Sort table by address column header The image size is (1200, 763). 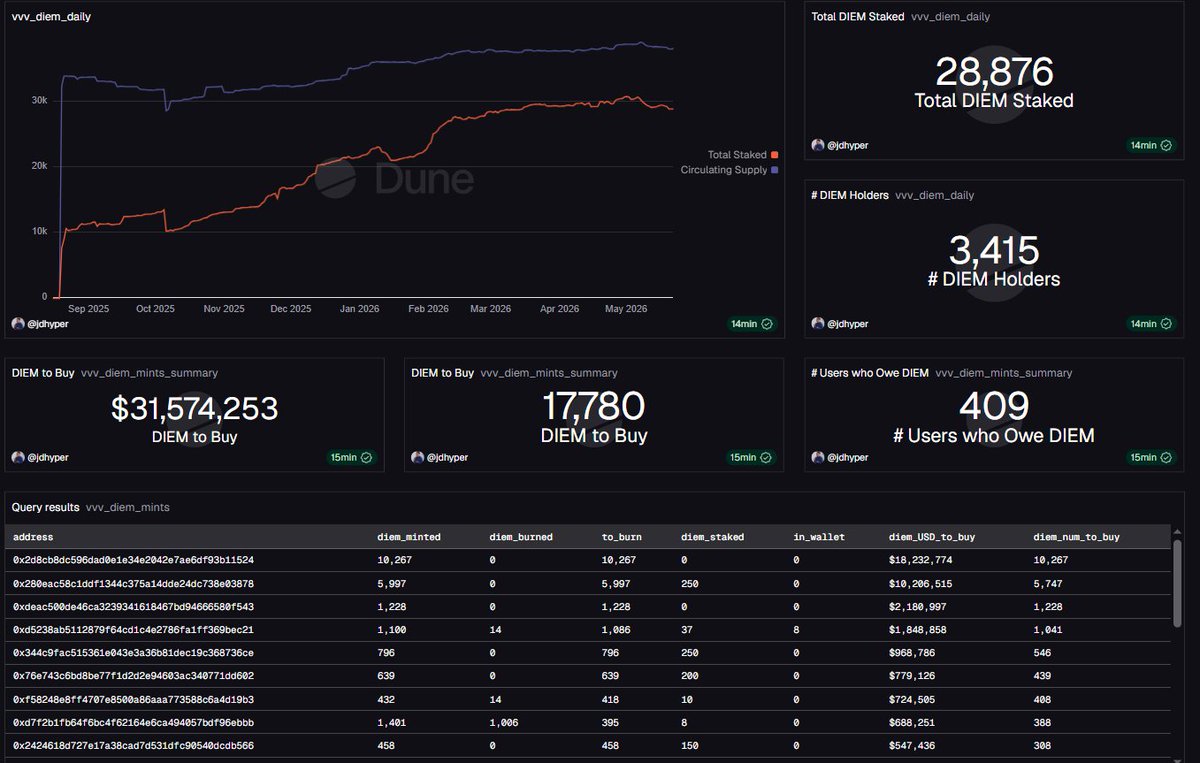34,537
